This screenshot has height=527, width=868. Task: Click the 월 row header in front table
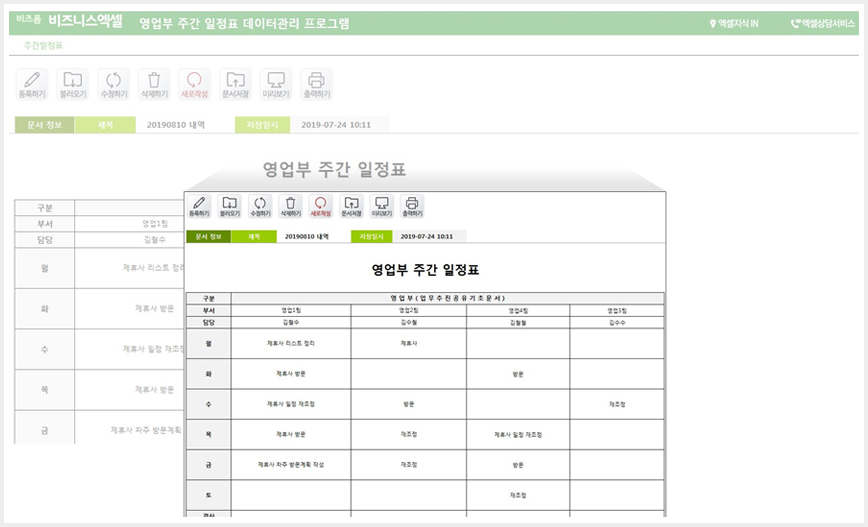pyautogui.click(x=209, y=343)
